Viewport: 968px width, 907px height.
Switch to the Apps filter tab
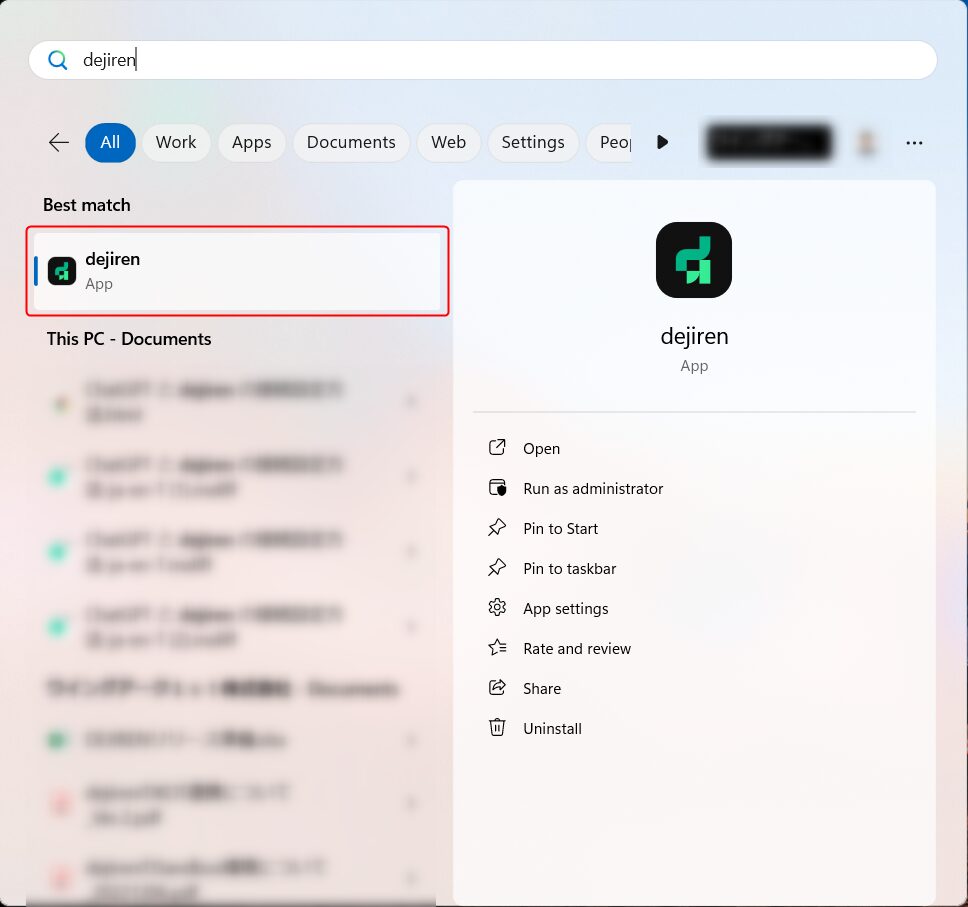(x=251, y=143)
